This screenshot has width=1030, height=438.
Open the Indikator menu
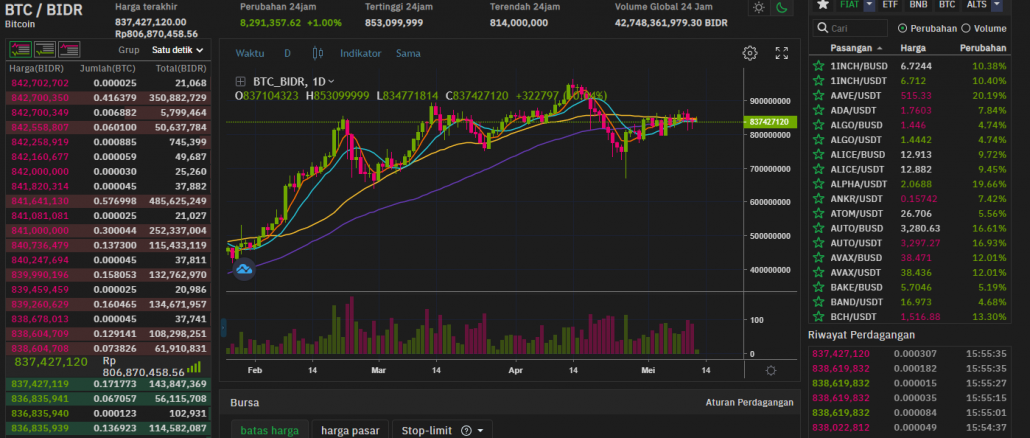[x=360, y=53]
